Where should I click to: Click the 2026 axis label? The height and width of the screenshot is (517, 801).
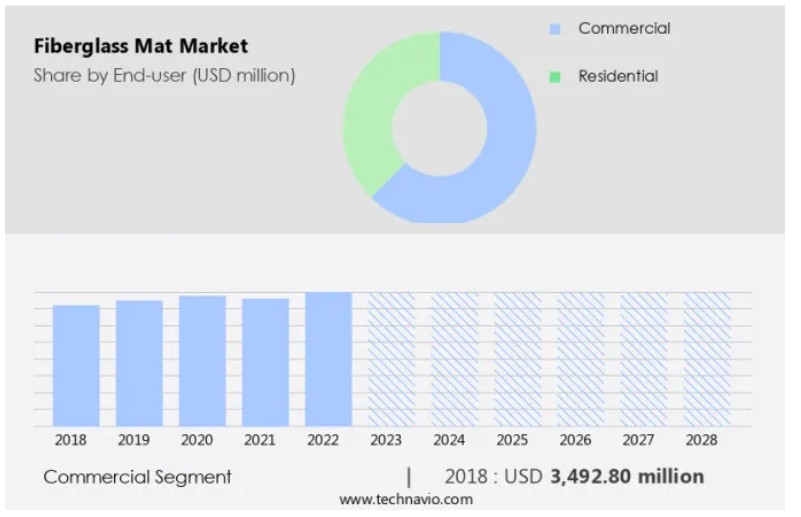575,440
